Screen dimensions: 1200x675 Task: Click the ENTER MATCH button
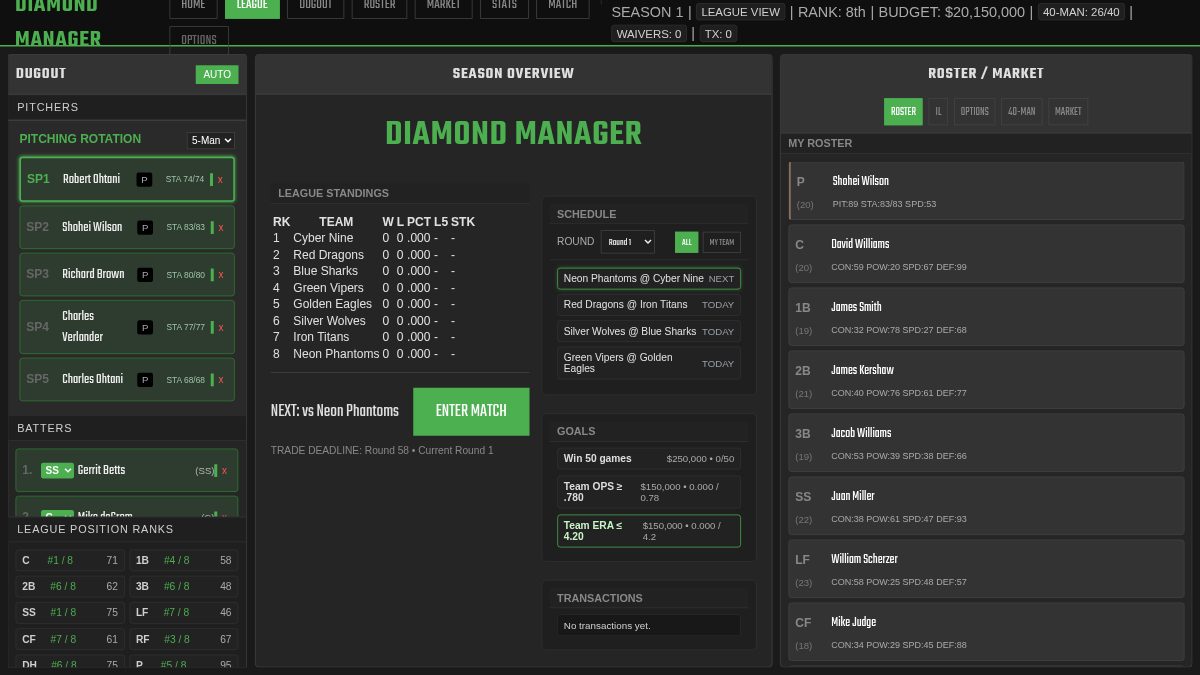(x=471, y=412)
